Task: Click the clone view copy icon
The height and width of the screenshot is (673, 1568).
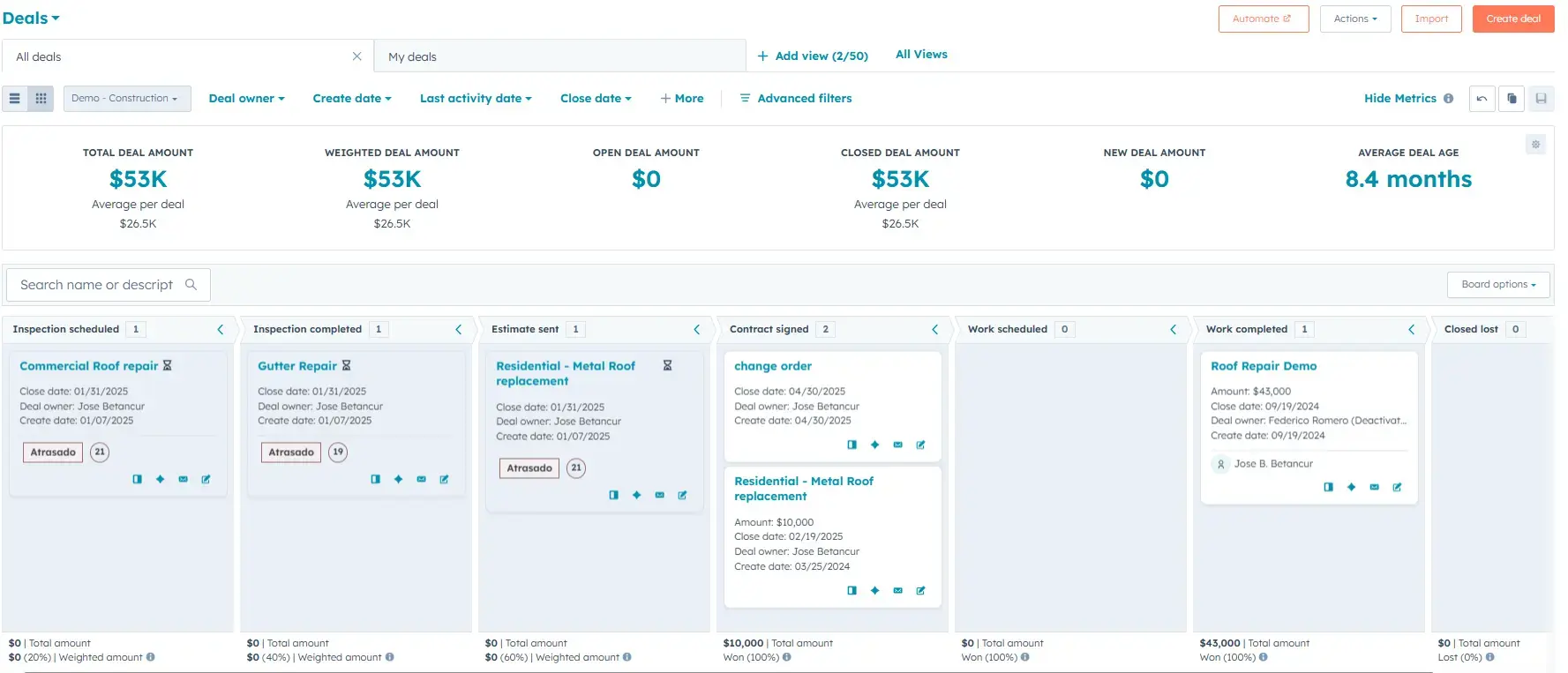Action: (1512, 99)
